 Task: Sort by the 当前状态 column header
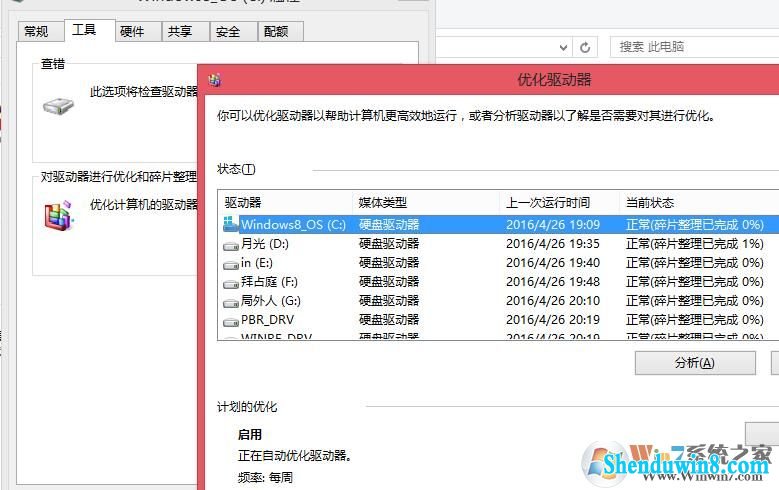(699, 202)
